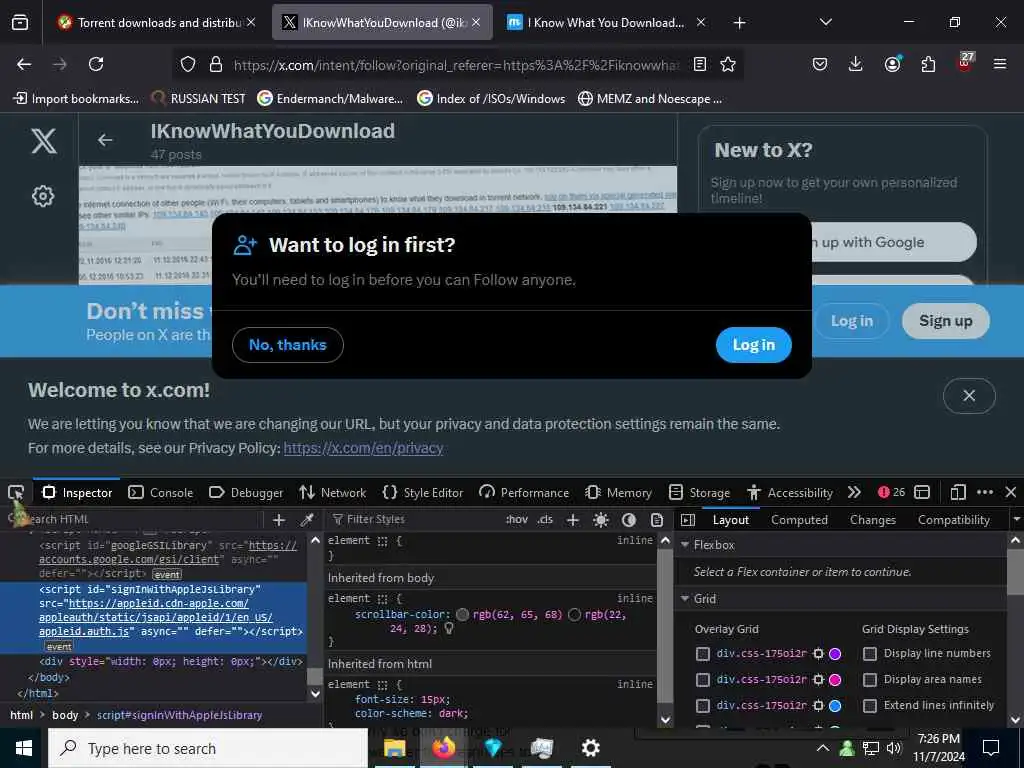Click the Windows taskbar search box
1024x768 pixels.
coord(208,748)
